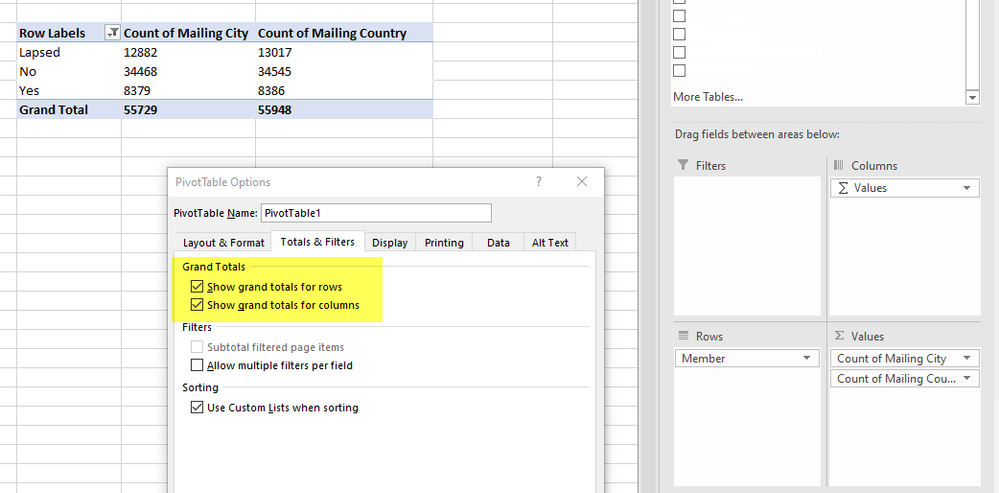This screenshot has width=999, height=493.
Task: Click the Rows area icon
Action: (x=684, y=336)
